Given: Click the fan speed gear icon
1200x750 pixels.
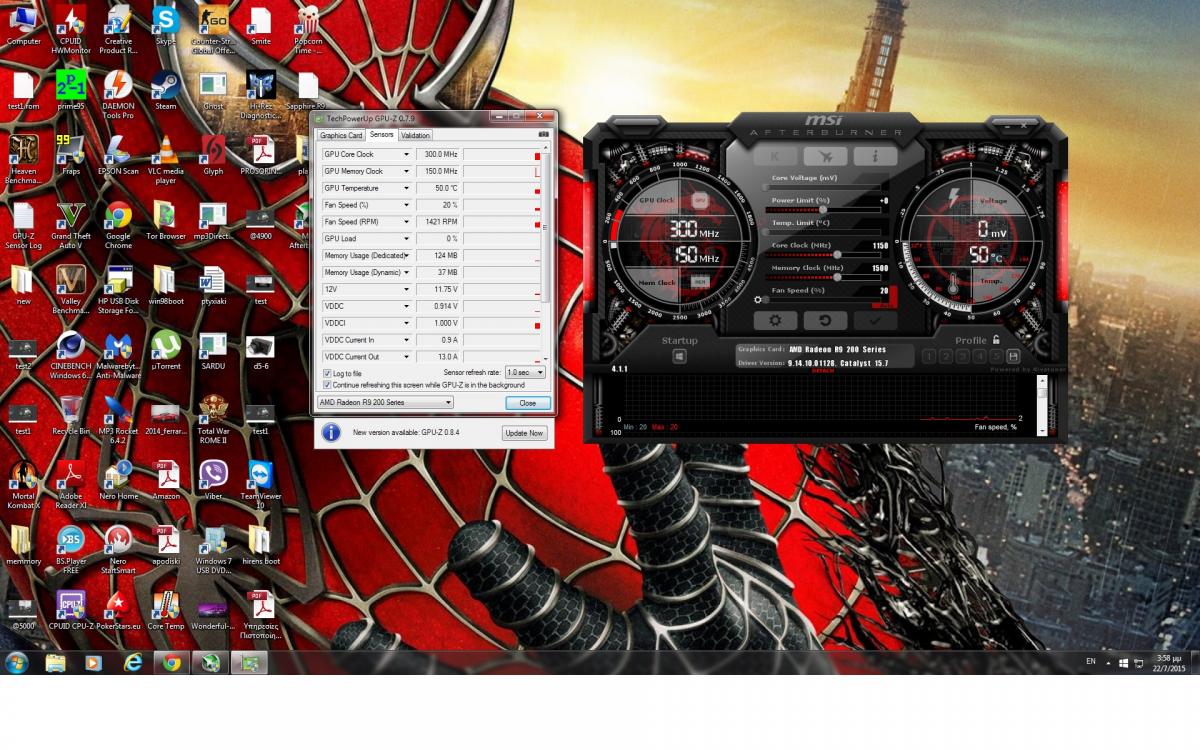Looking at the screenshot, I should [x=759, y=299].
